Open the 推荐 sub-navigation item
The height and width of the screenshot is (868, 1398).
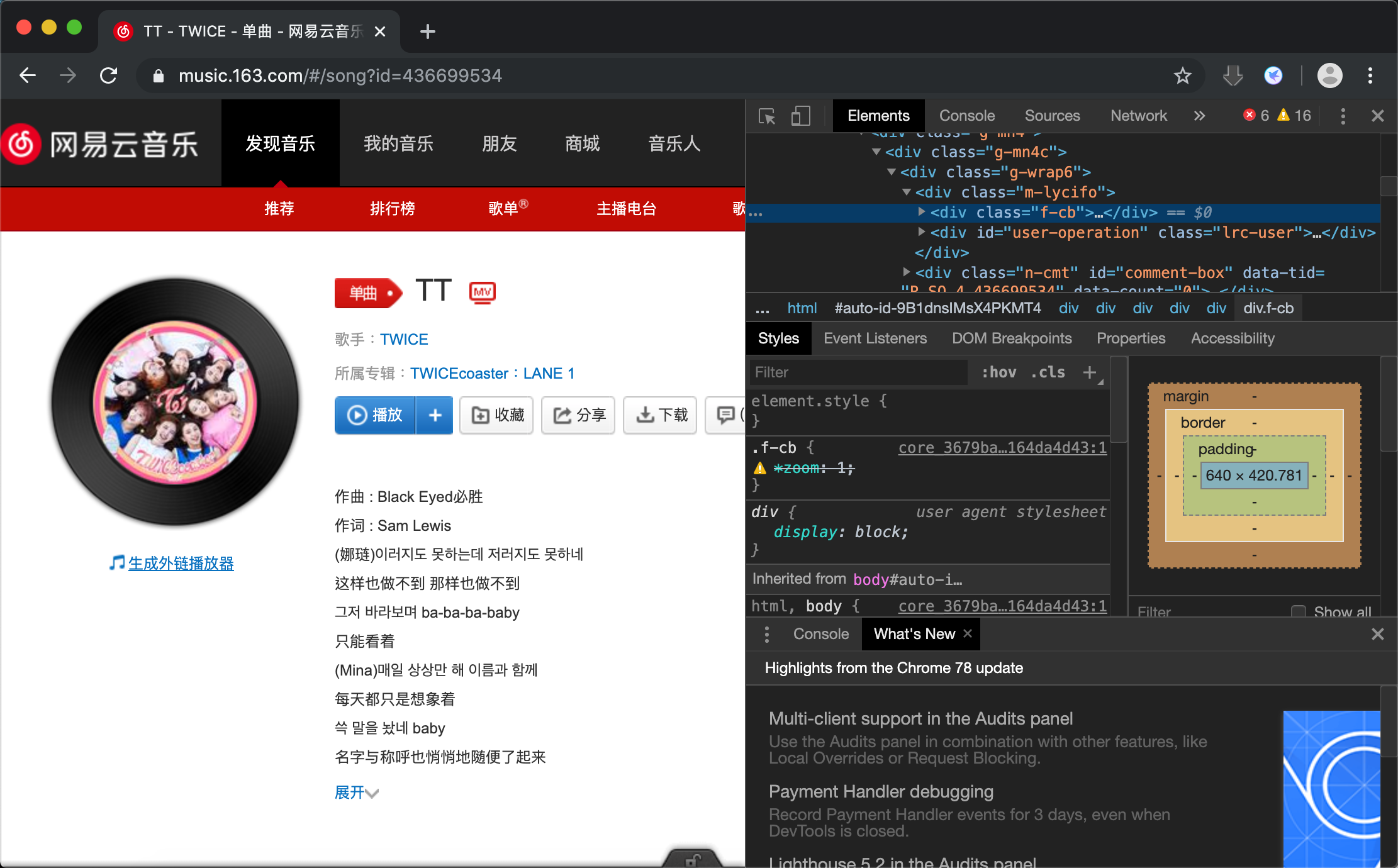click(279, 209)
